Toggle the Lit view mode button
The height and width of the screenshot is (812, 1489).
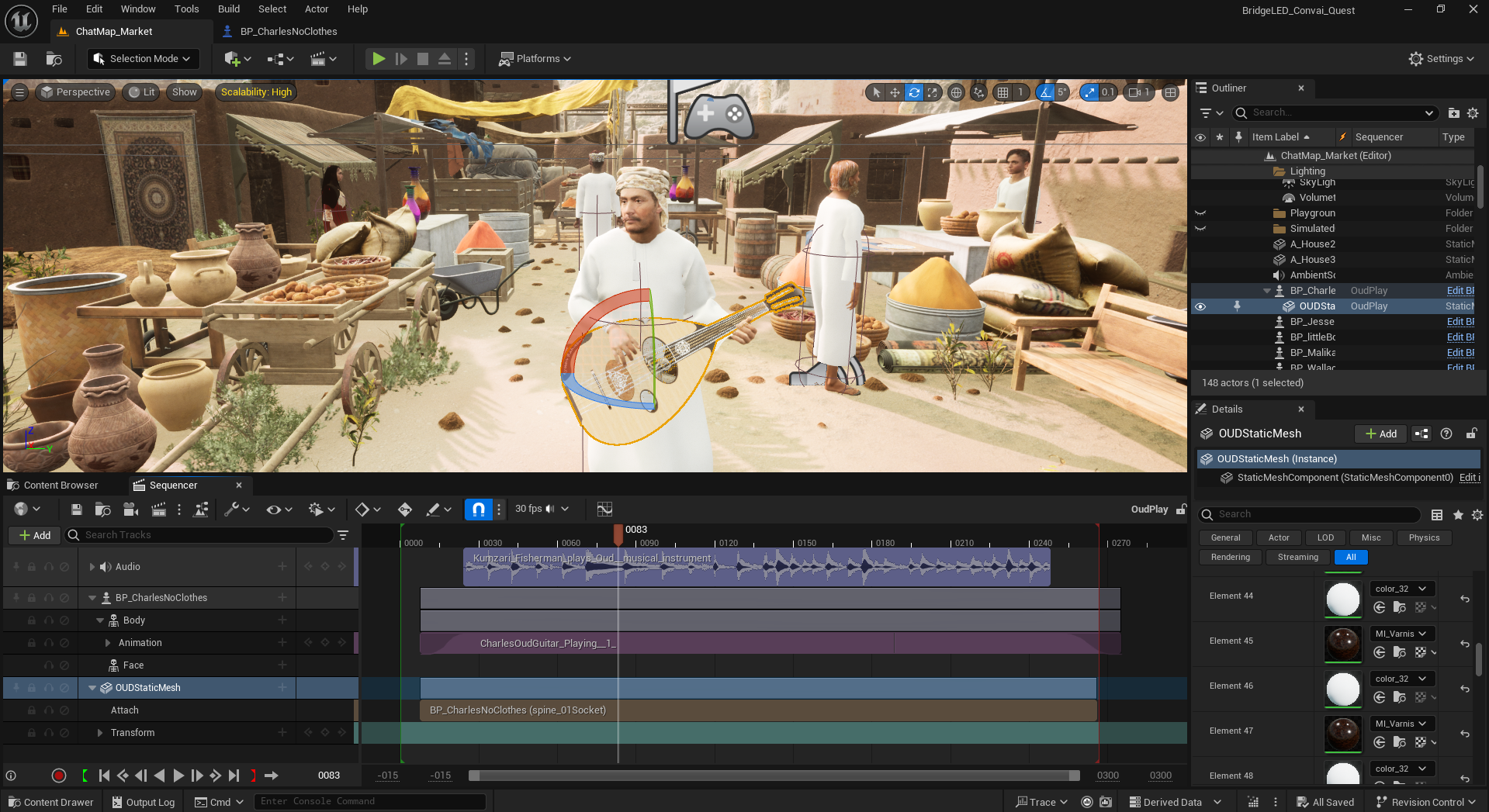(142, 92)
